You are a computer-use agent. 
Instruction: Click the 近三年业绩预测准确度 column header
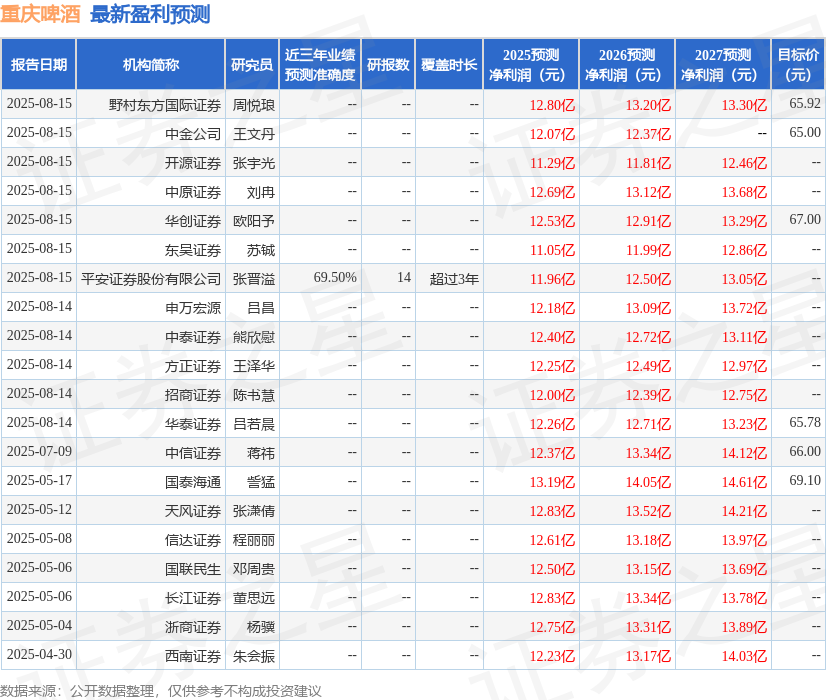coord(320,64)
